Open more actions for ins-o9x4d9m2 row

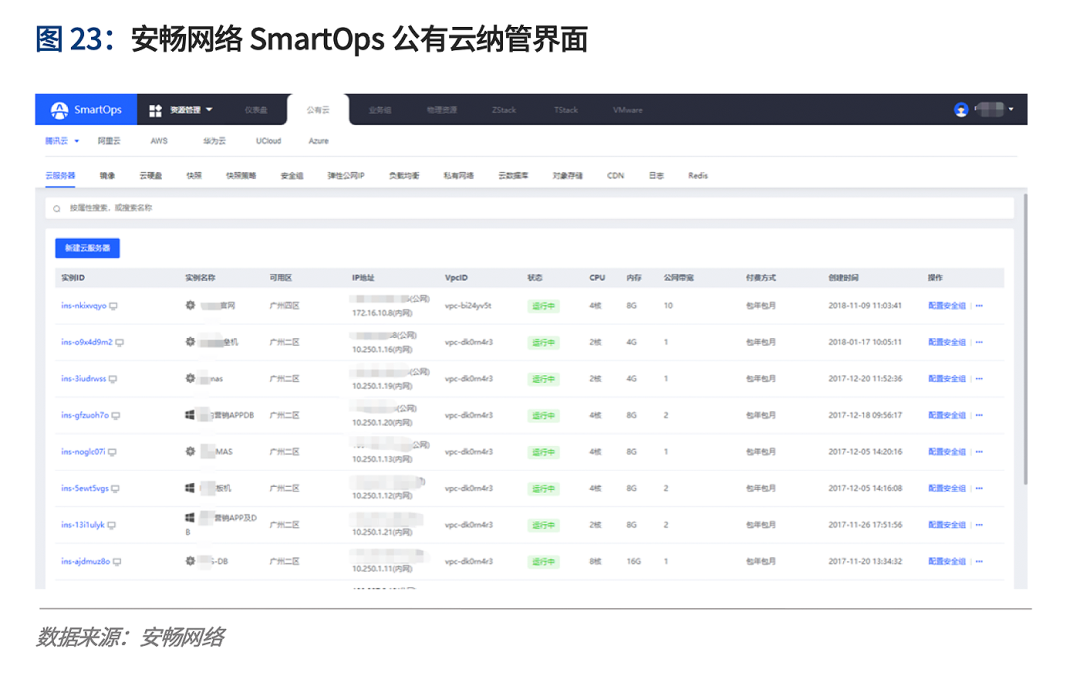979,342
